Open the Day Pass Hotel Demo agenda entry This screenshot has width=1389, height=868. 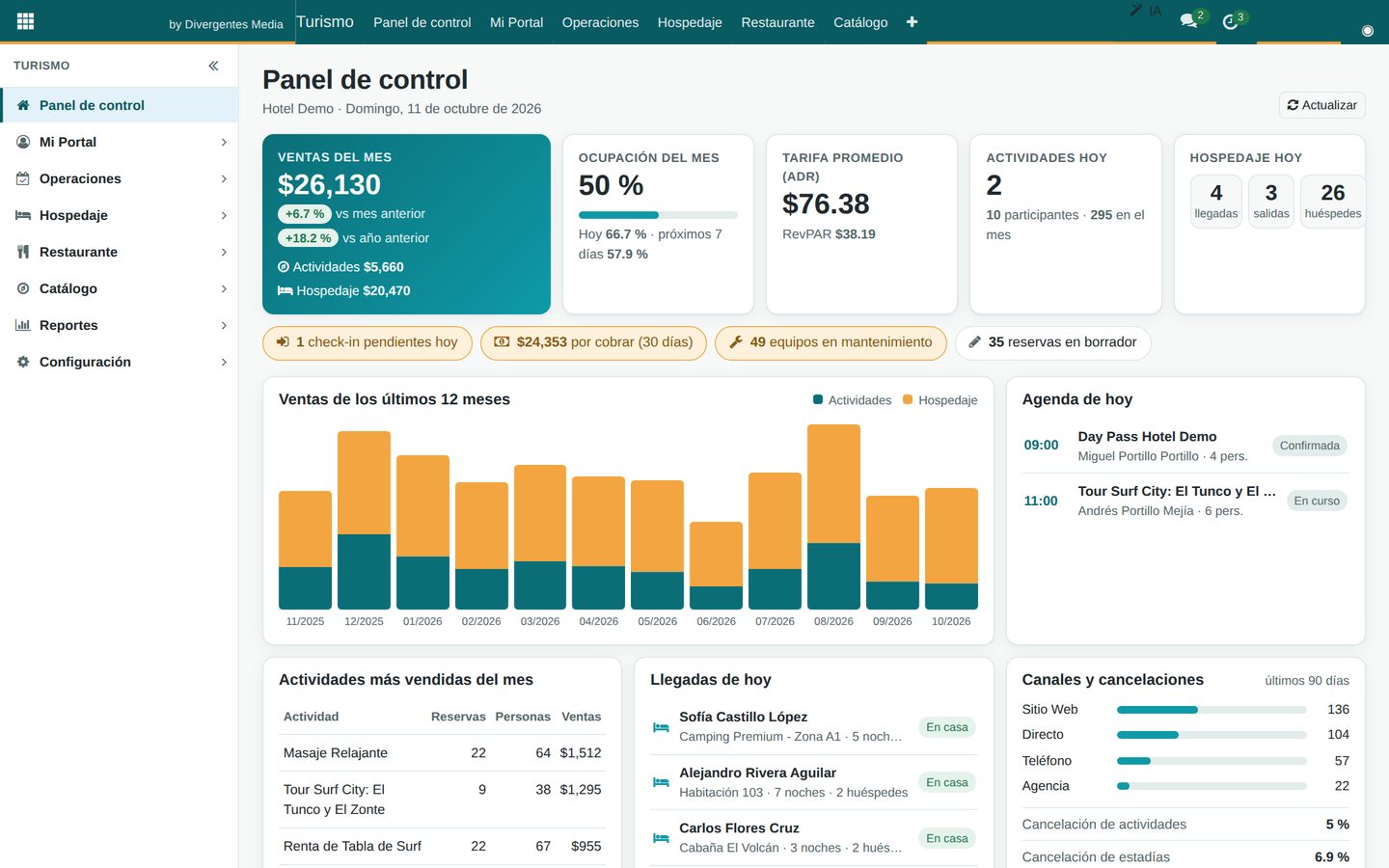(1185, 446)
